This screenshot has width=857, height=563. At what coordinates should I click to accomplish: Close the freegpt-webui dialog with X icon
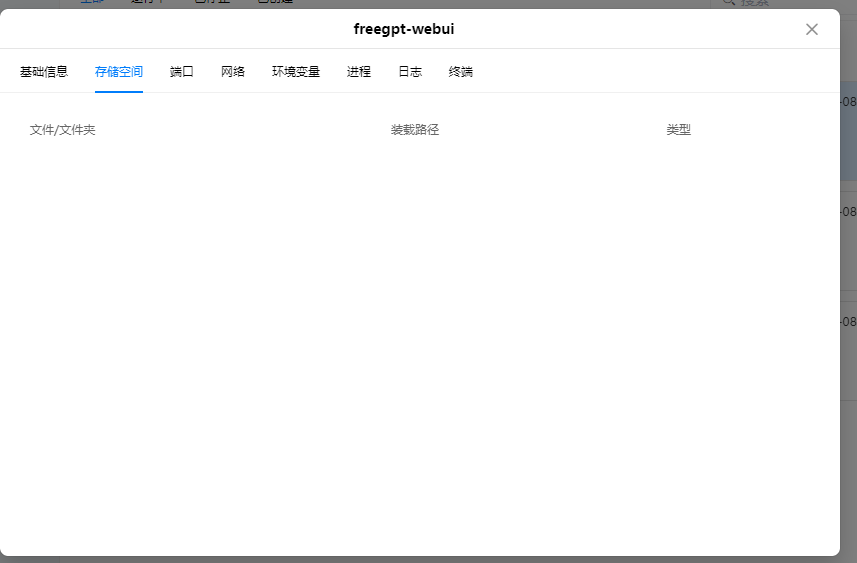coord(812,29)
